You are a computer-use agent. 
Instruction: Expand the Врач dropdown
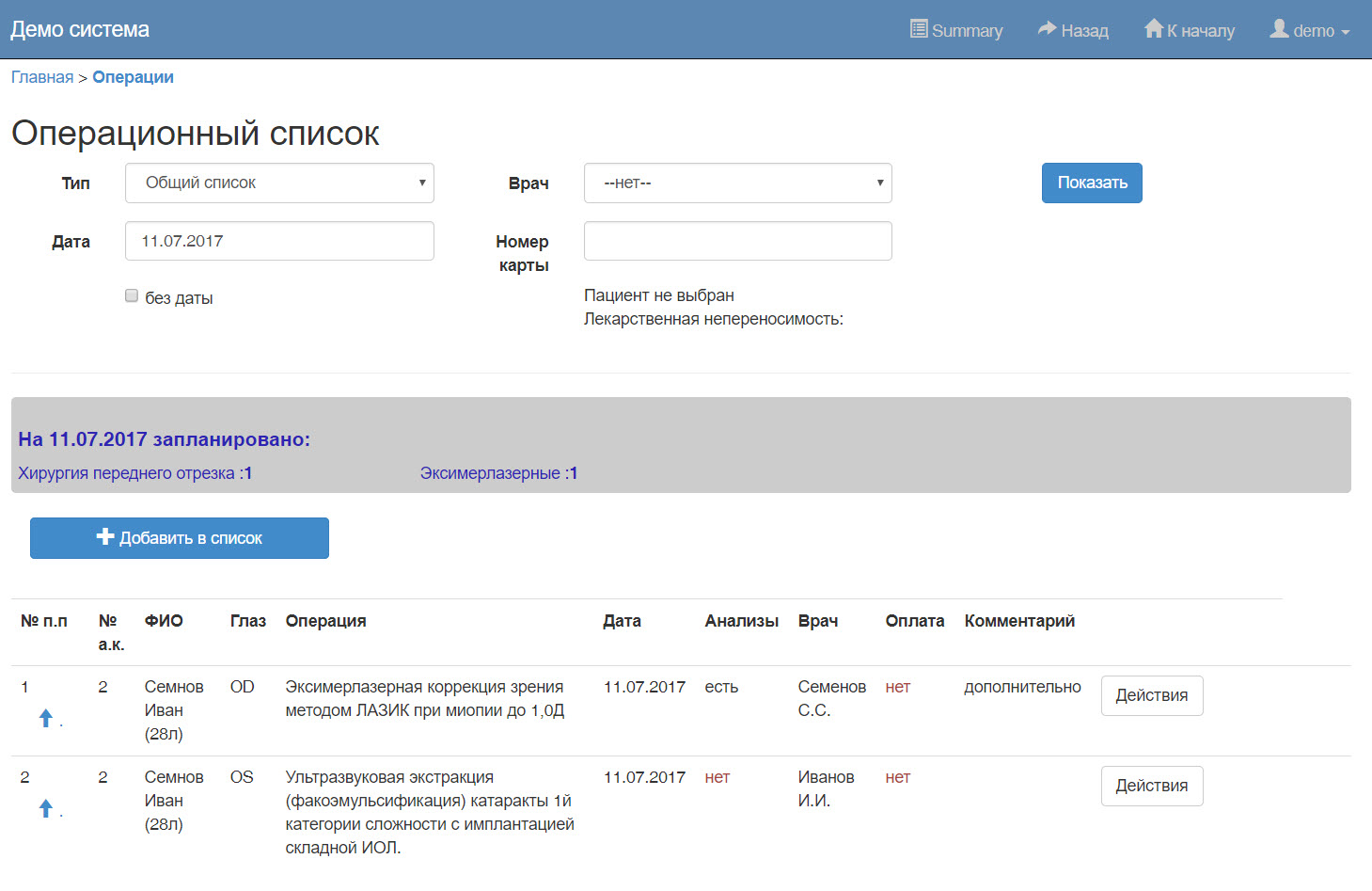point(737,183)
